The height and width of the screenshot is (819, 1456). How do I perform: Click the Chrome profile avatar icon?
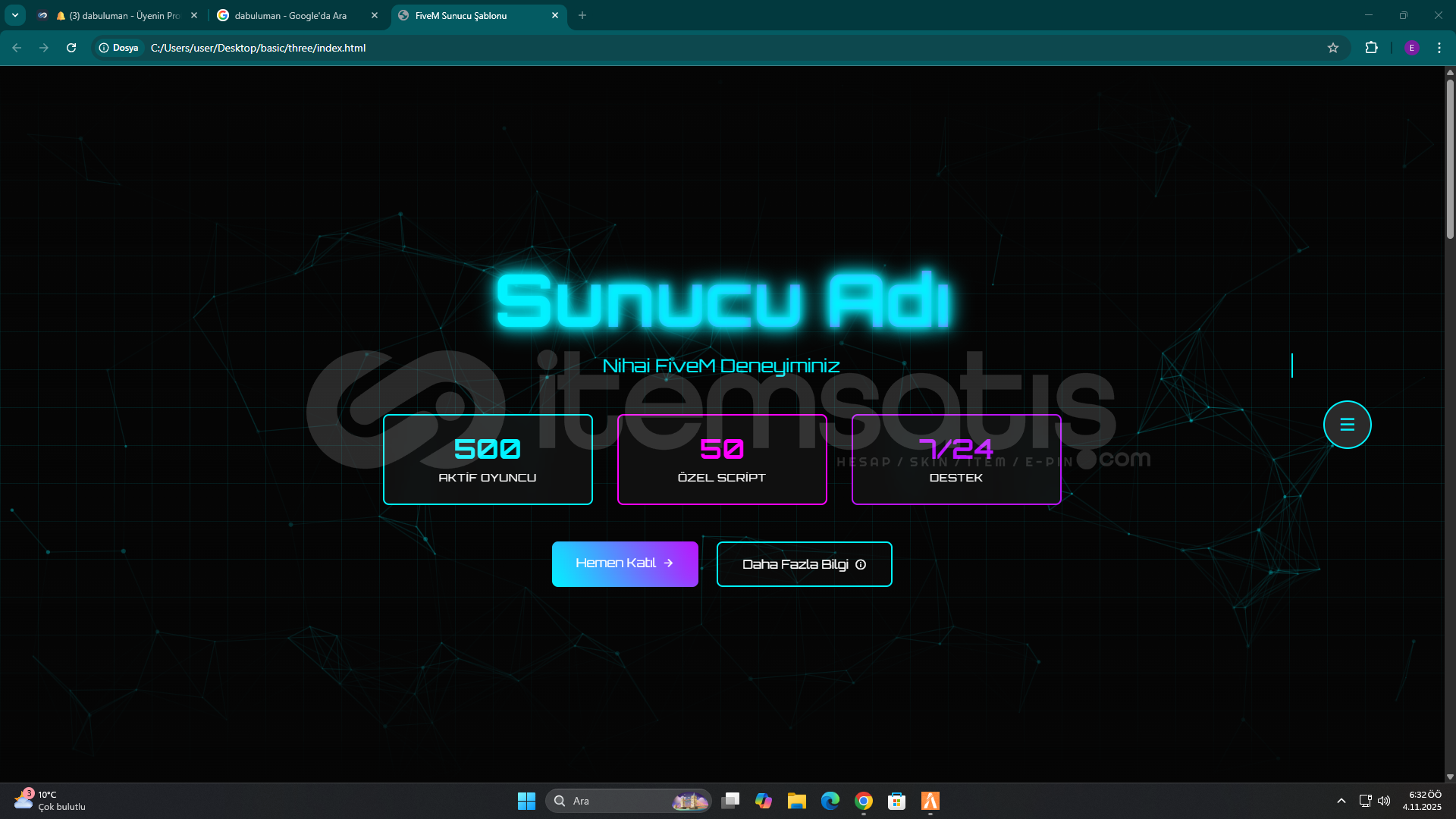[x=1411, y=48]
